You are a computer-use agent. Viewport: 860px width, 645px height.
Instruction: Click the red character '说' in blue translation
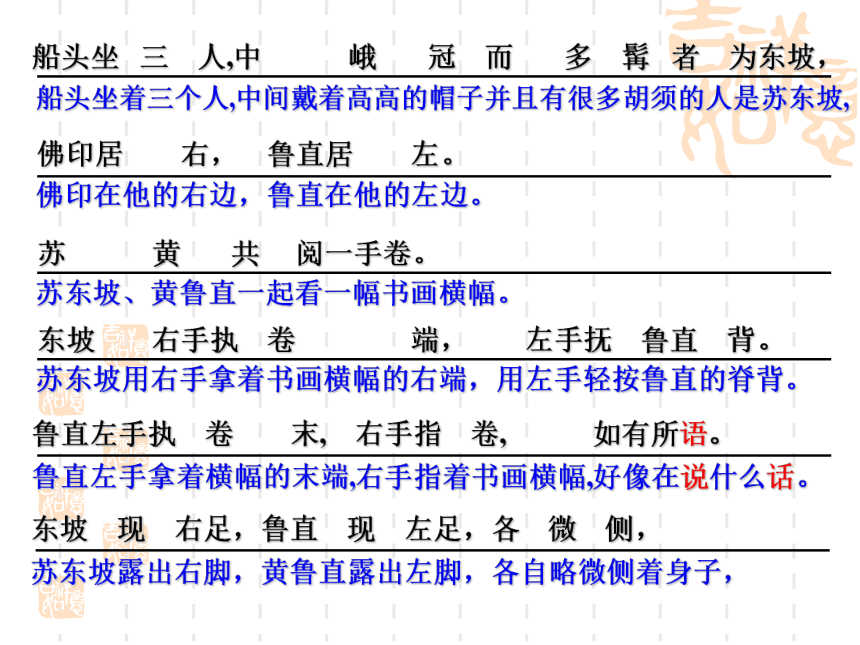694,476
